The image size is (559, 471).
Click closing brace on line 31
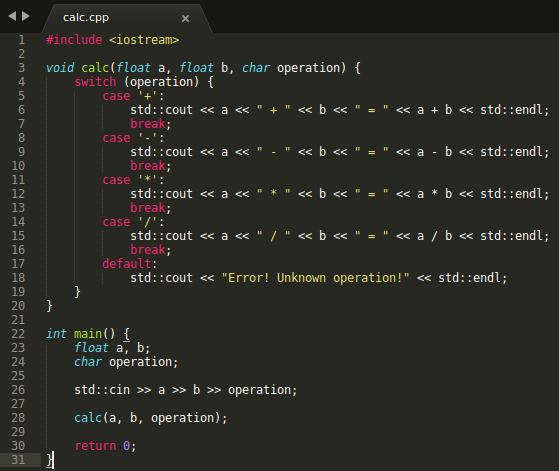click(50, 460)
